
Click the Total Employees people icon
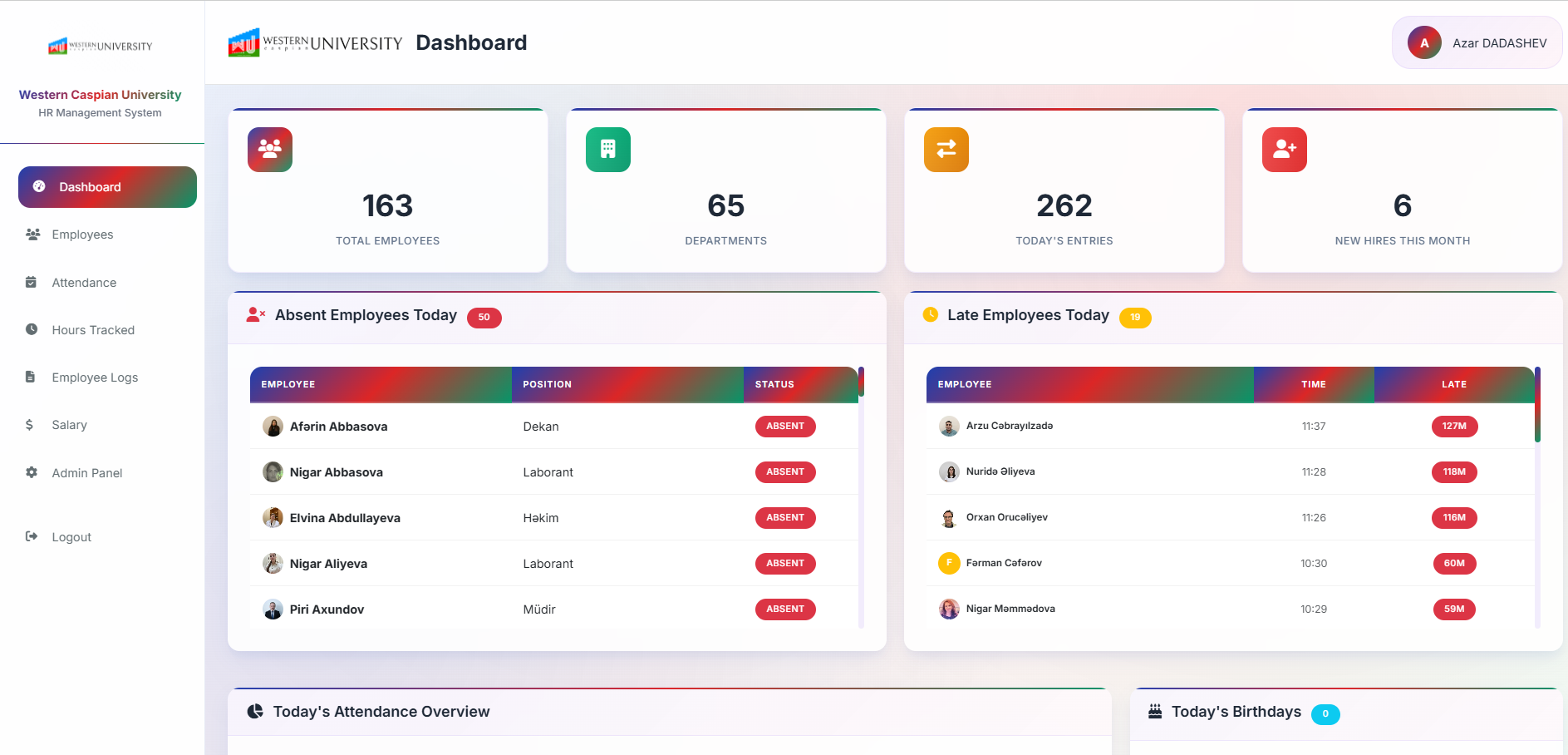[269, 150]
